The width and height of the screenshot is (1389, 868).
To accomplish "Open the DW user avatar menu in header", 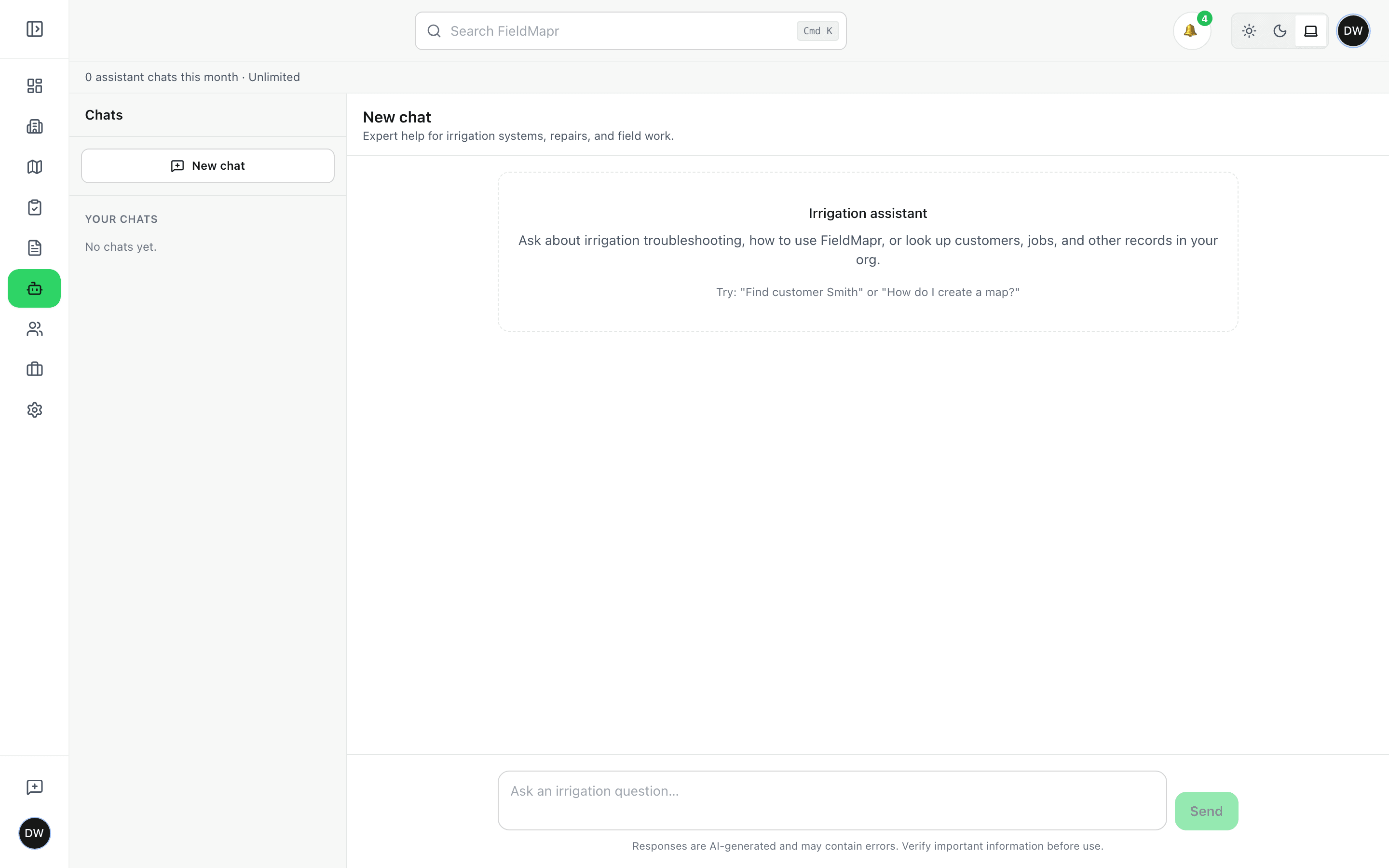I will (x=1353, y=31).
